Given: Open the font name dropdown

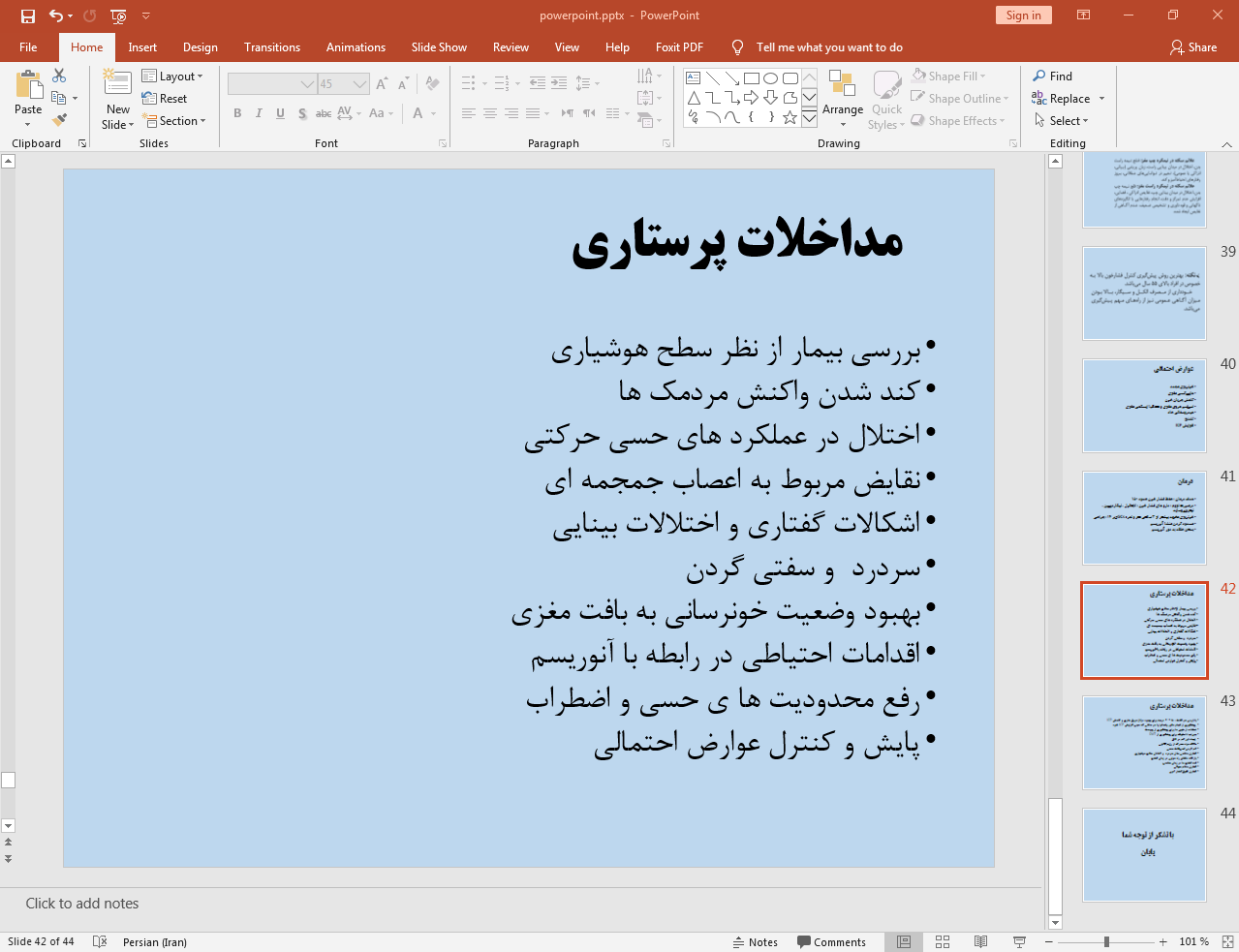Looking at the screenshot, I should coord(307,84).
